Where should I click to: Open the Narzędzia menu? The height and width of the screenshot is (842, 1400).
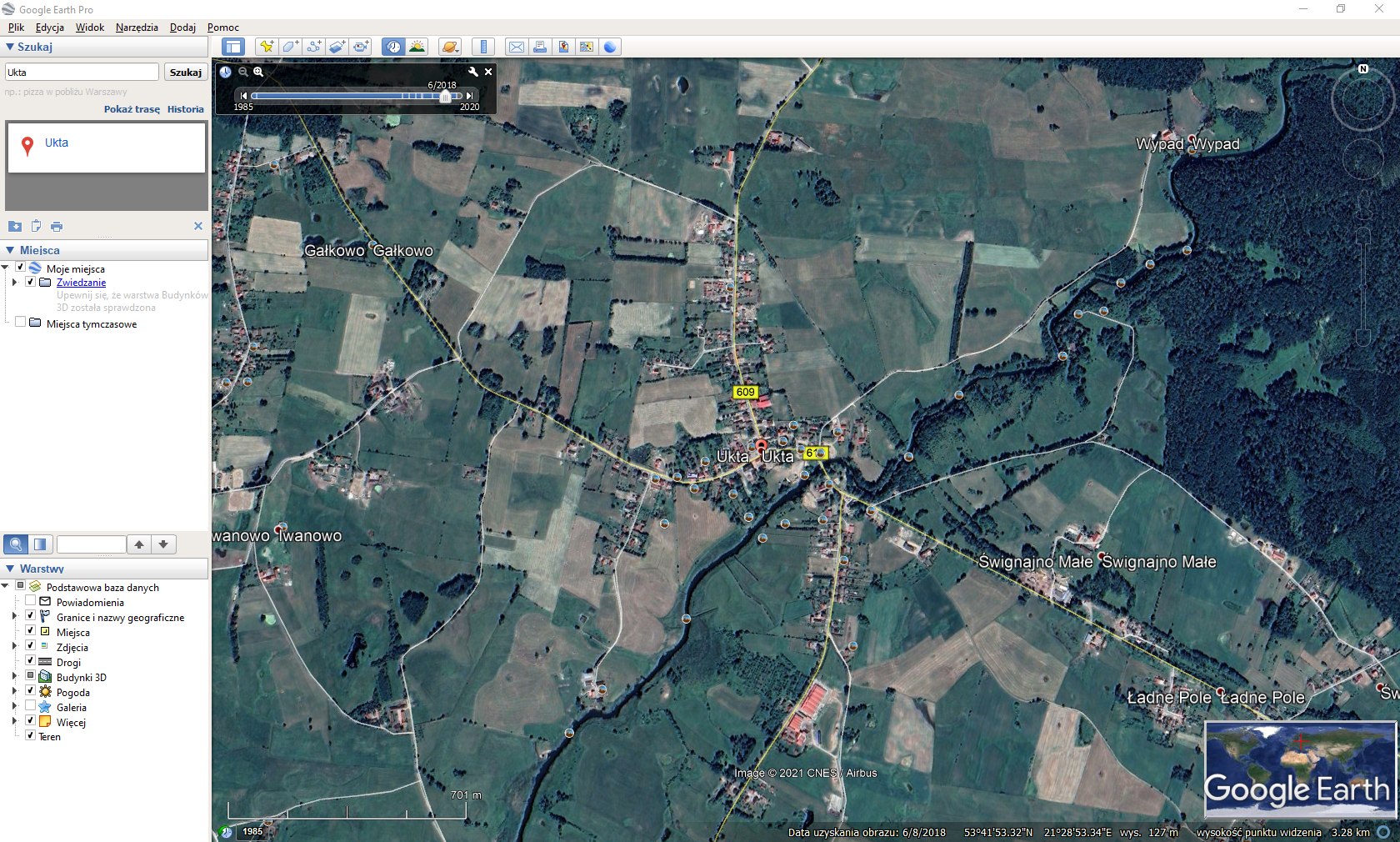137,28
